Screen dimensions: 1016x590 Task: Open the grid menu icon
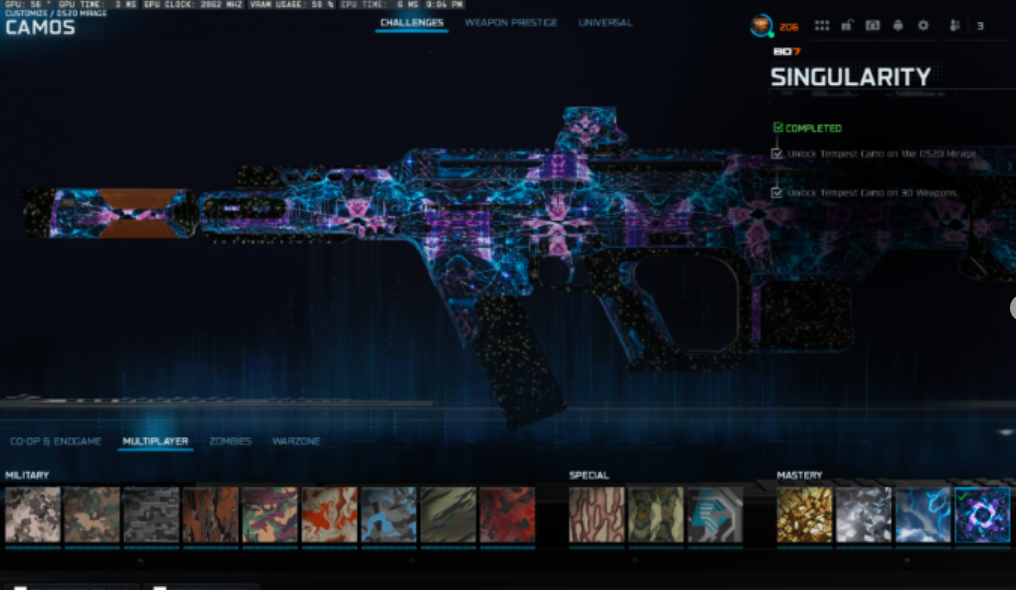[822, 26]
